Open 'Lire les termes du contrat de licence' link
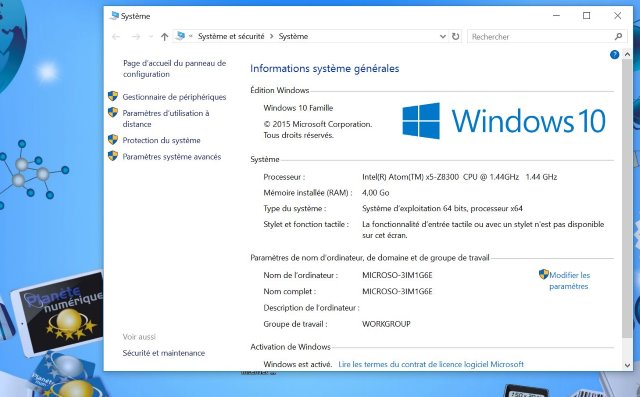The width and height of the screenshot is (640, 397). (x=431, y=364)
